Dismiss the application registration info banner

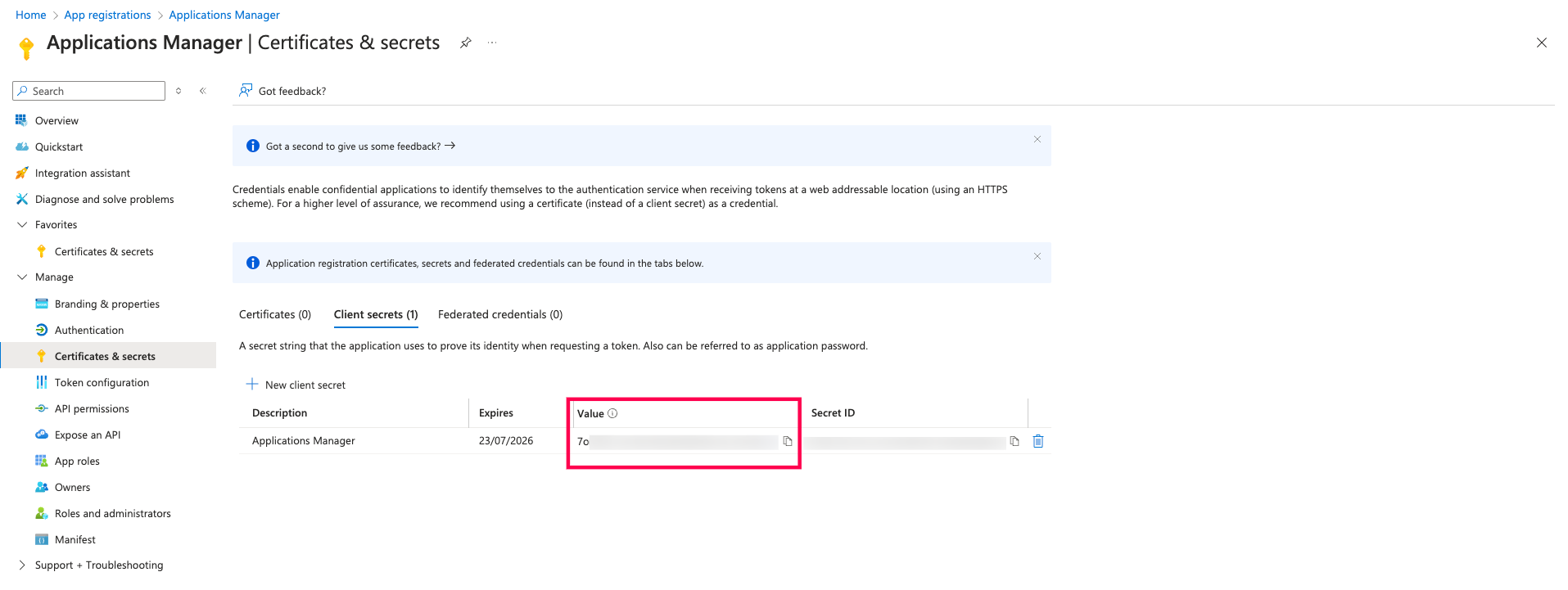[1037, 257]
